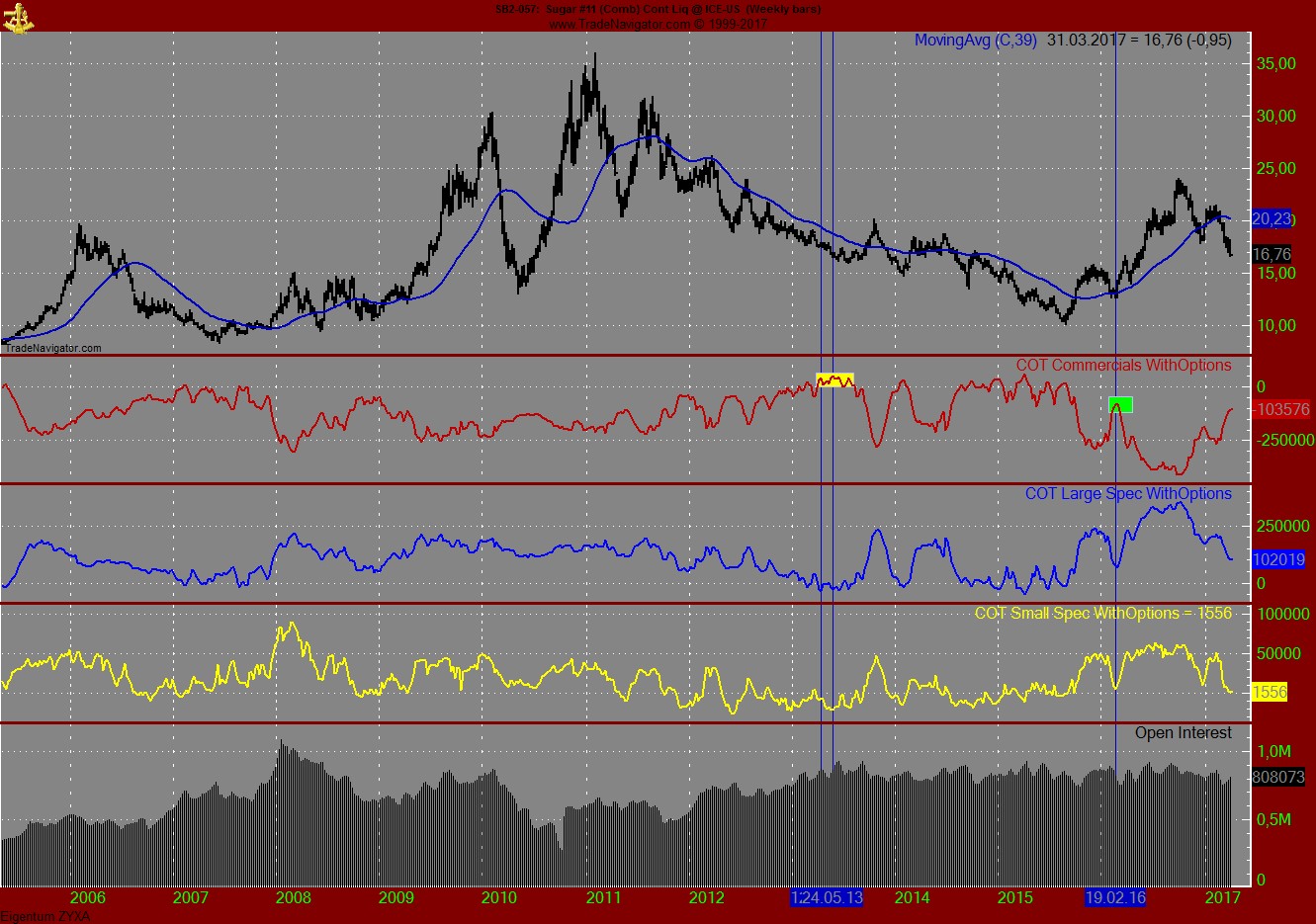Screen dimensions: 1316x924
Task: Click the TradeNavigator.com chart watermark link
Action: coord(53,348)
